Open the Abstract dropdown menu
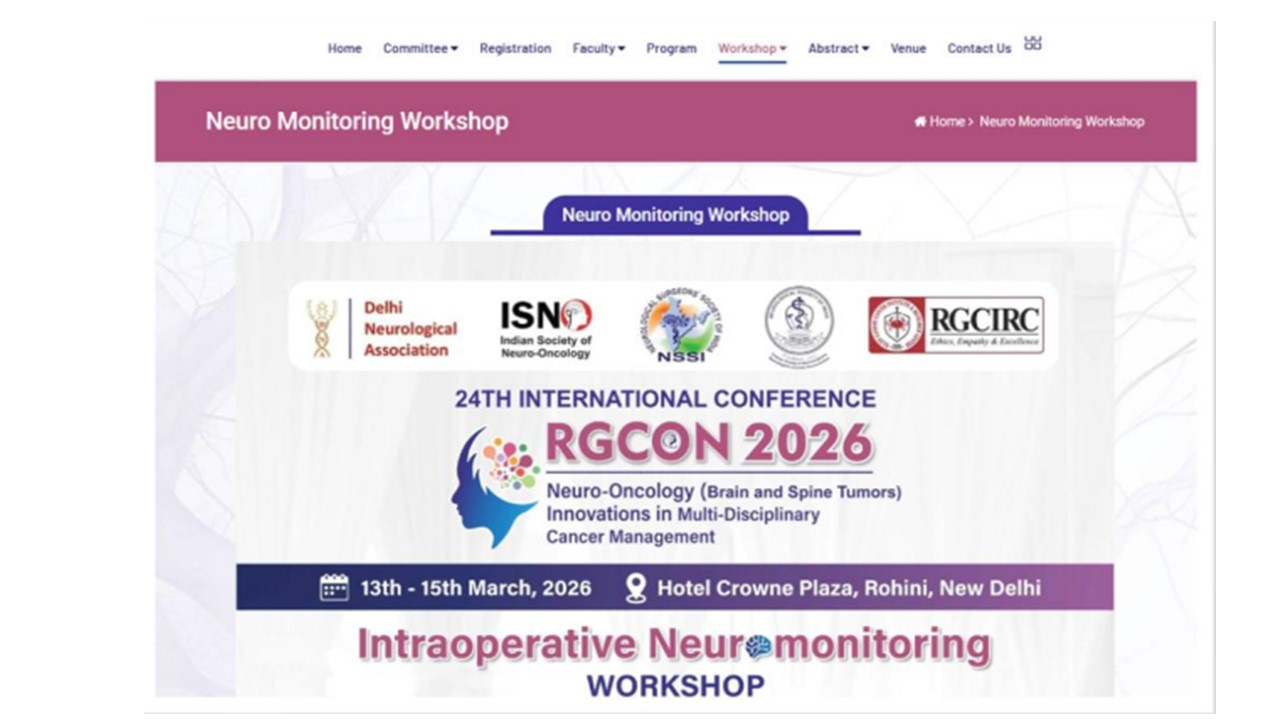 [x=838, y=48]
